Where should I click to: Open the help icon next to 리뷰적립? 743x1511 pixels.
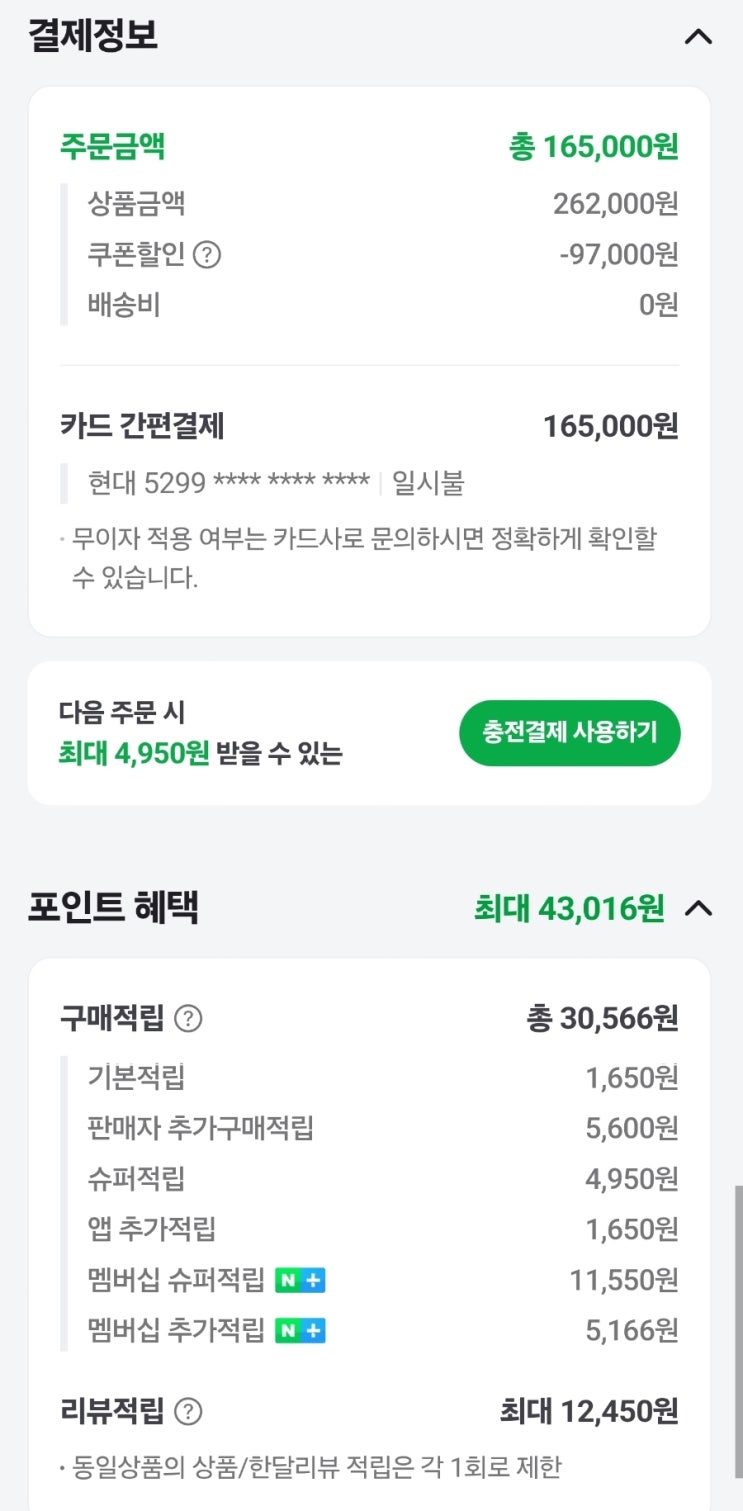point(188,1412)
